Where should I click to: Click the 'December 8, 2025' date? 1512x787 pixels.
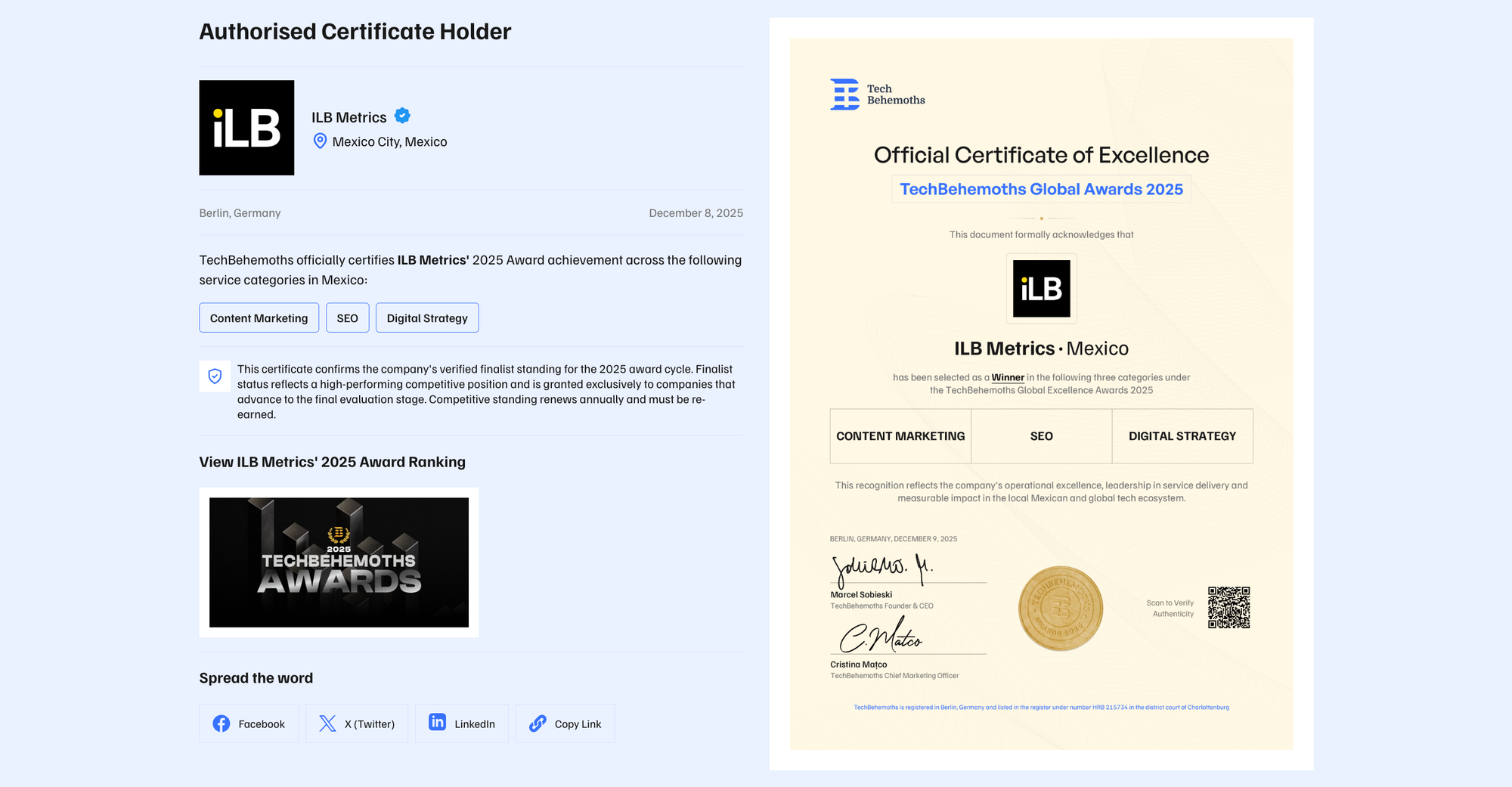click(696, 213)
